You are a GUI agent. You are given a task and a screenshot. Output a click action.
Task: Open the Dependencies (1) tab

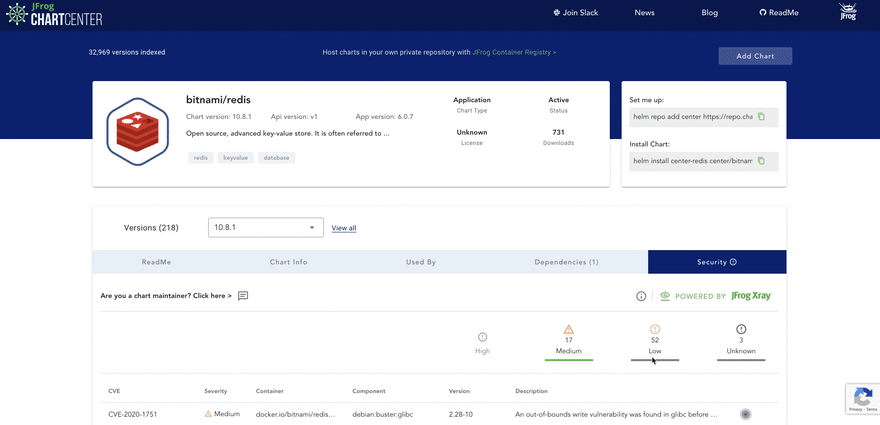(566, 262)
